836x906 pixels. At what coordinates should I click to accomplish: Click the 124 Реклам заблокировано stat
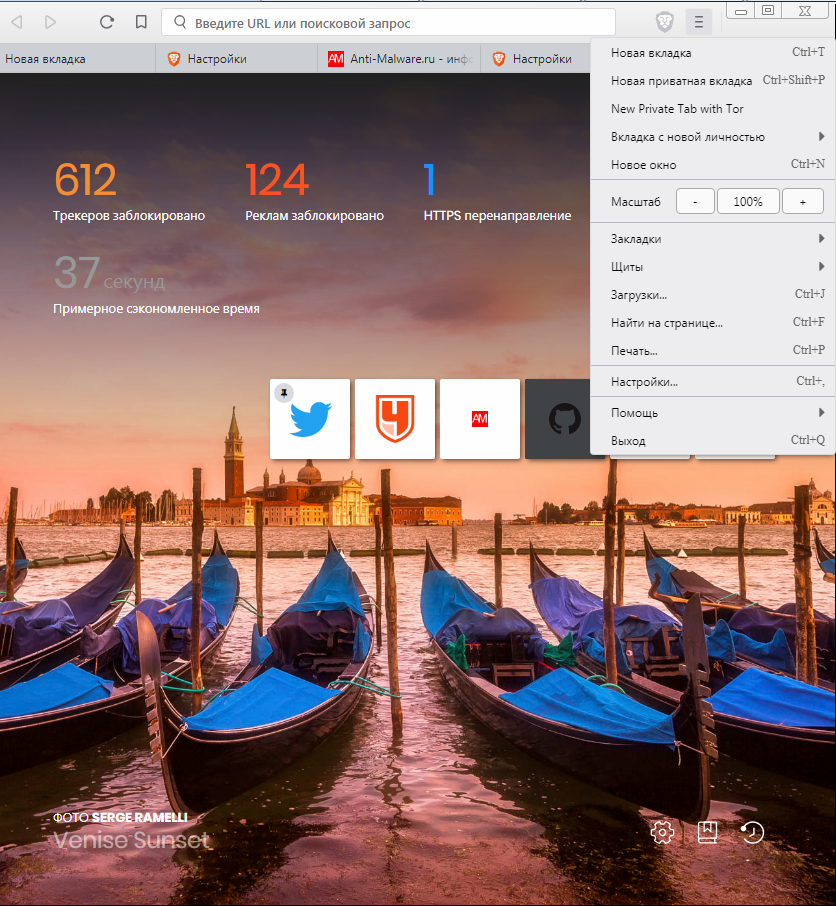[314, 191]
